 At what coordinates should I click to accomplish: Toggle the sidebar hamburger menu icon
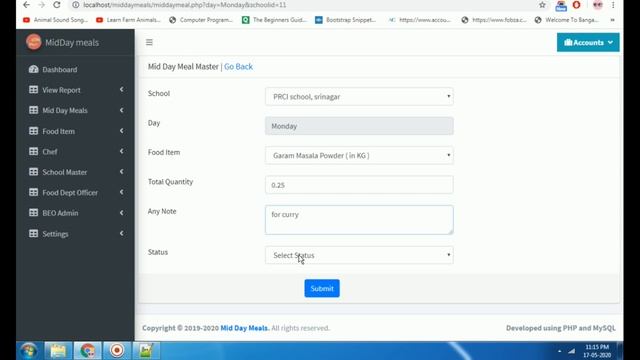coord(149,42)
